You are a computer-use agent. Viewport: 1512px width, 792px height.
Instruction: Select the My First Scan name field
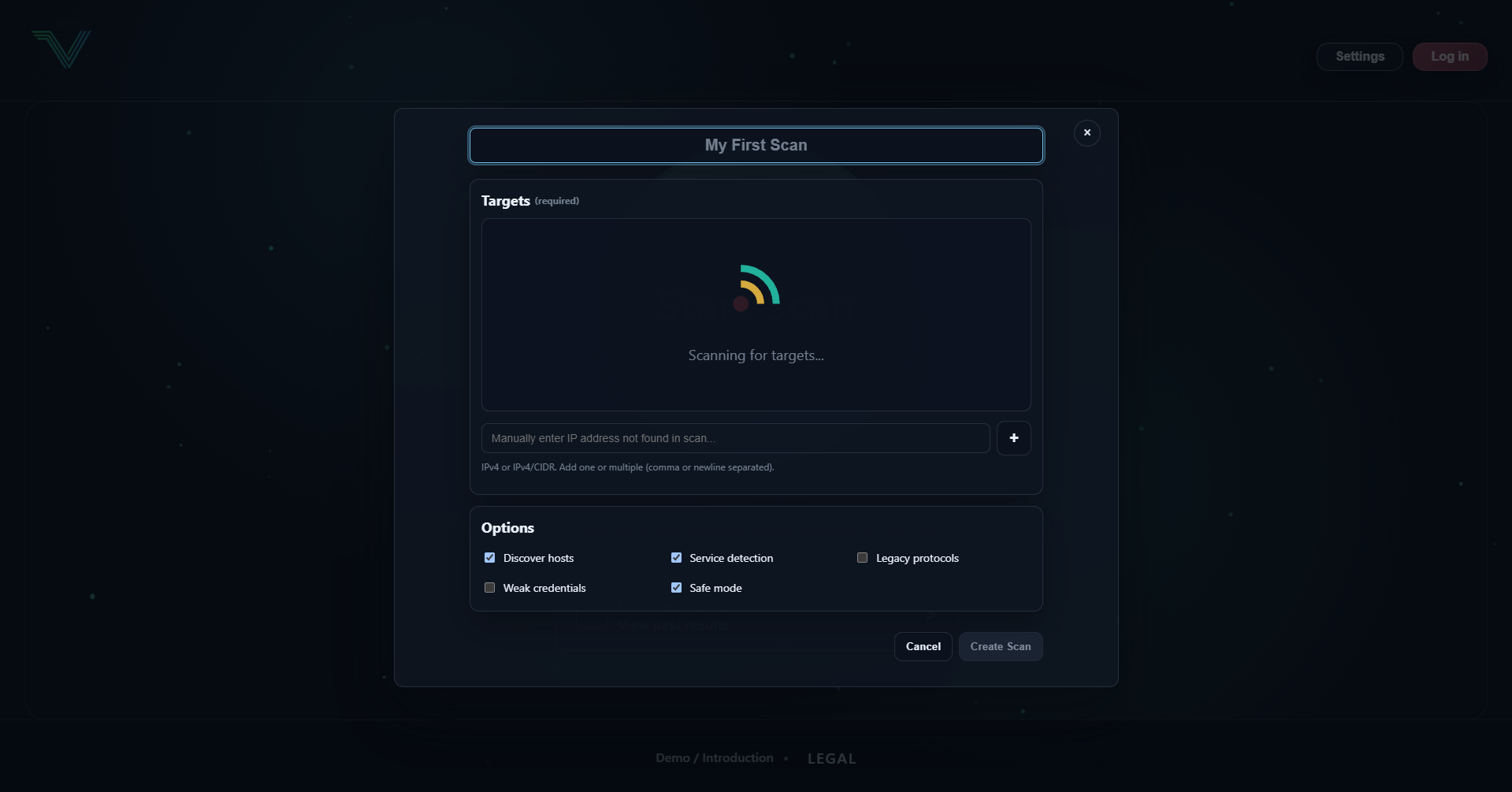click(756, 145)
